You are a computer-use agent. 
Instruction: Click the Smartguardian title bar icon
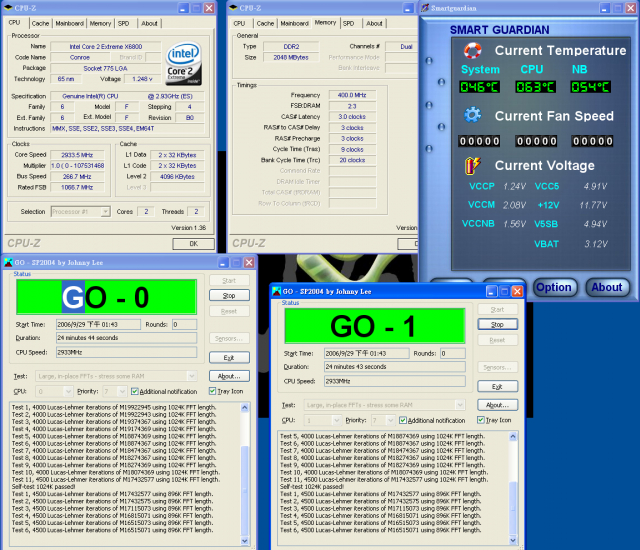pyautogui.click(x=425, y=8)
